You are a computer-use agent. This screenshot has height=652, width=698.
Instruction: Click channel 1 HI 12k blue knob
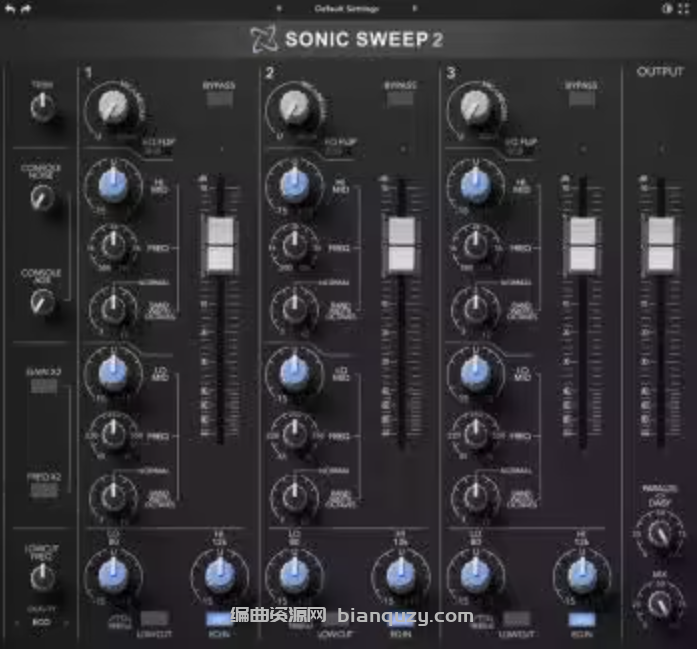coord(219,576)
